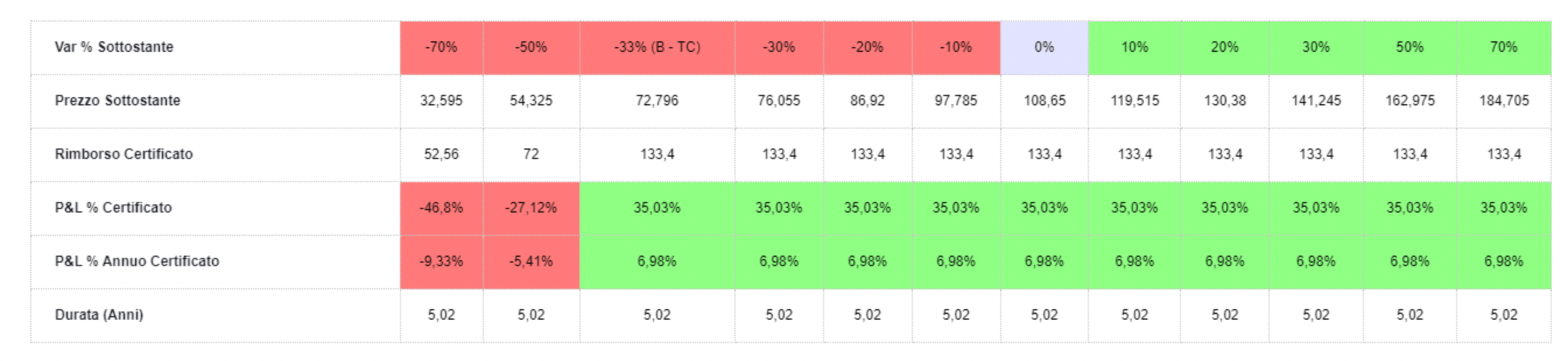1568x361 pixels.
Task: Click the -27,12% loss cell
Action: [531, 208]
